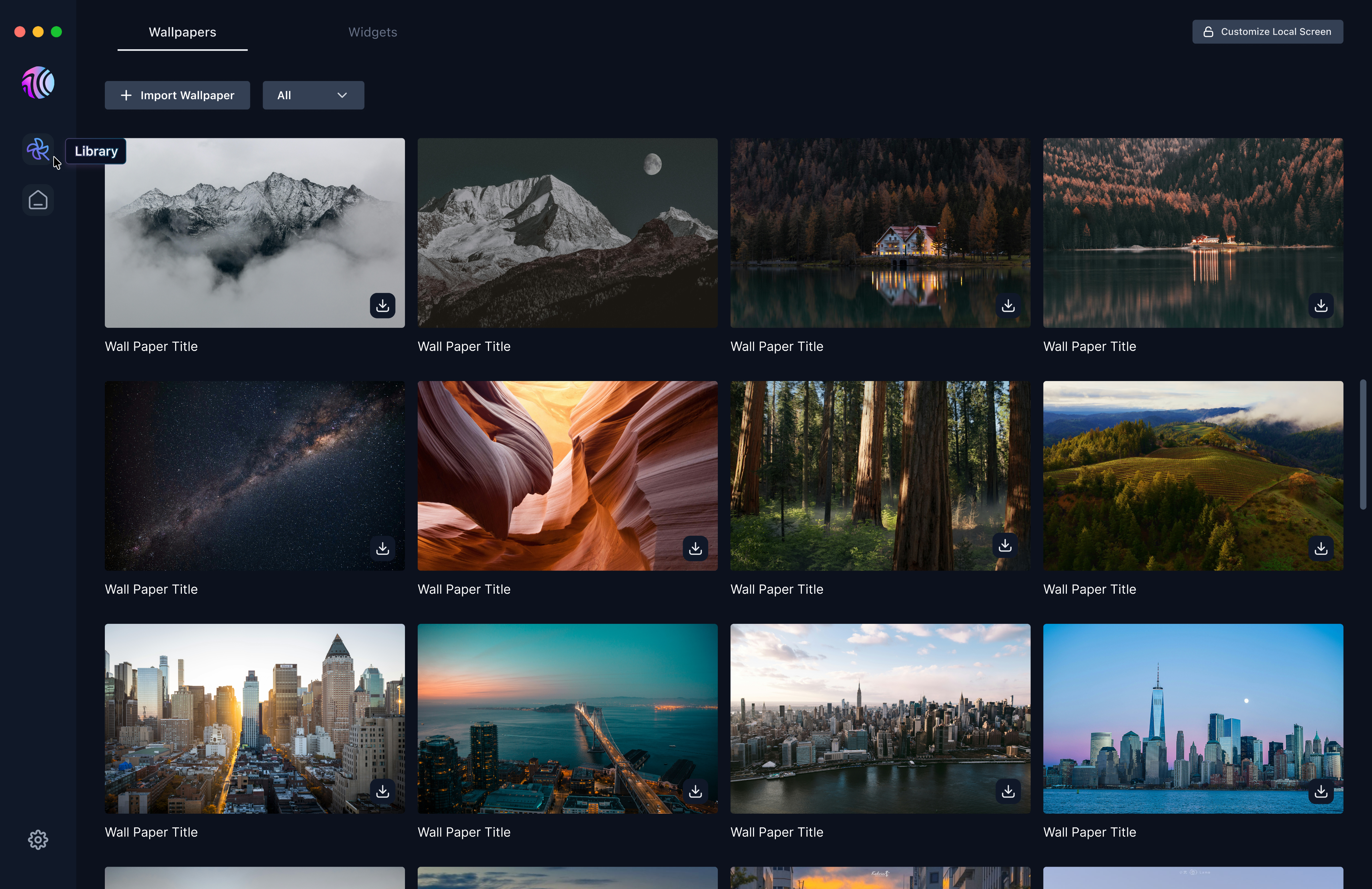The image size is (1372, 889).
Task: Open the Manhattan aerial skyline thumbnail
Action: pos(880,718)
